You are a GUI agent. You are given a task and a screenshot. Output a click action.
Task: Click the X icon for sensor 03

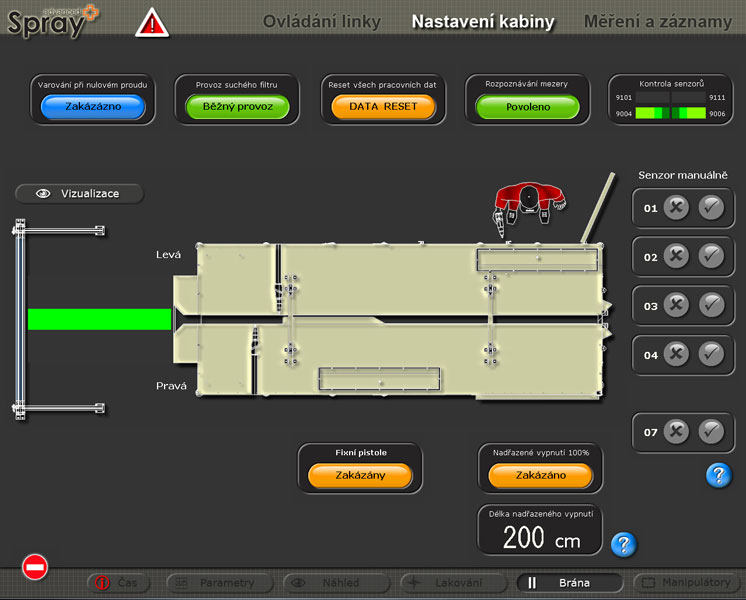[676, 306]
